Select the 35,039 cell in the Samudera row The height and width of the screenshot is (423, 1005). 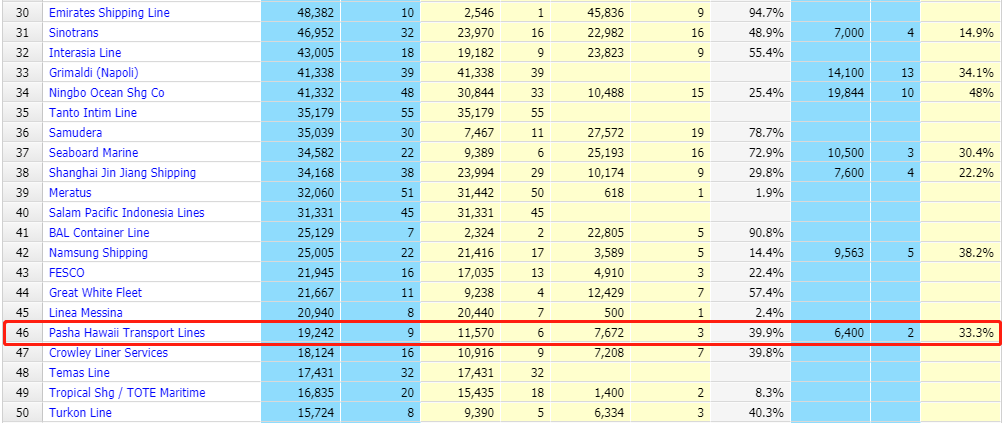(300, 133)
